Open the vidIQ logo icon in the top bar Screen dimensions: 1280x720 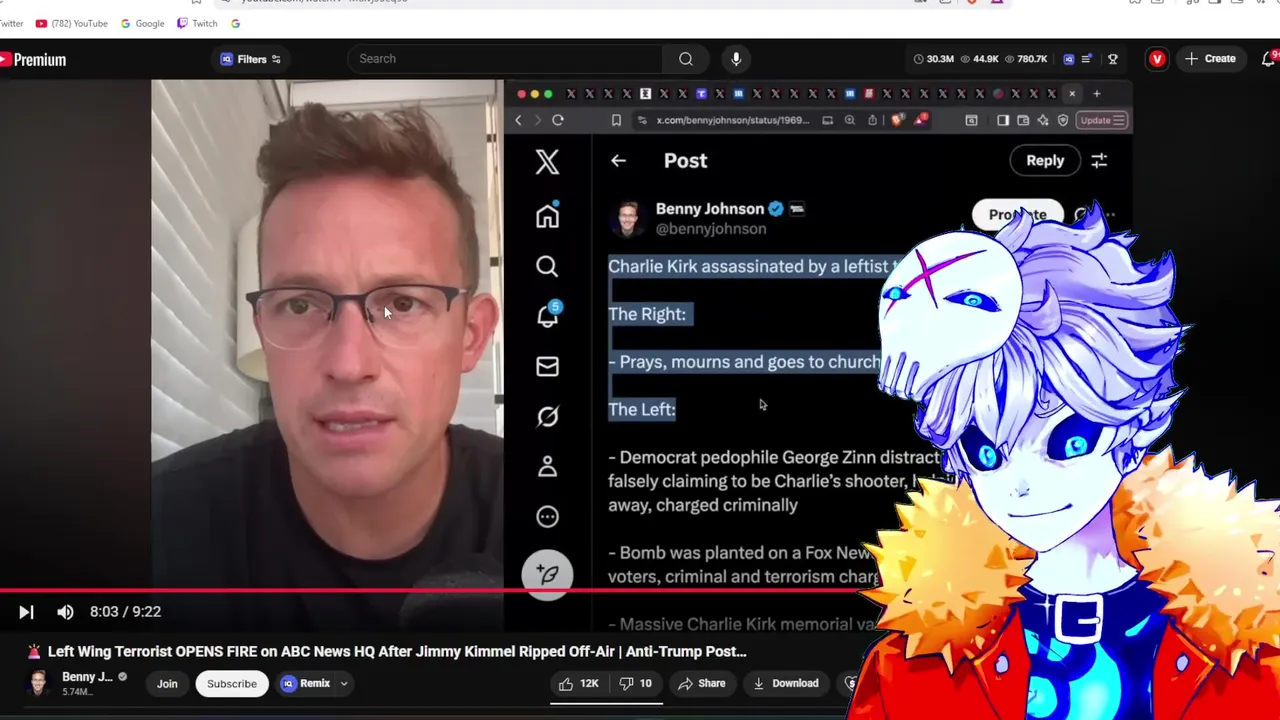1068,59
